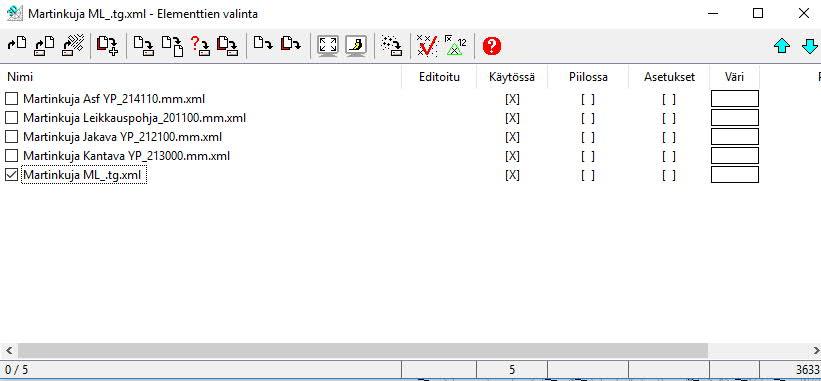Click the green triangle numbering icon
This screenshot has width=821, height=381.
(x=454, y=46)
